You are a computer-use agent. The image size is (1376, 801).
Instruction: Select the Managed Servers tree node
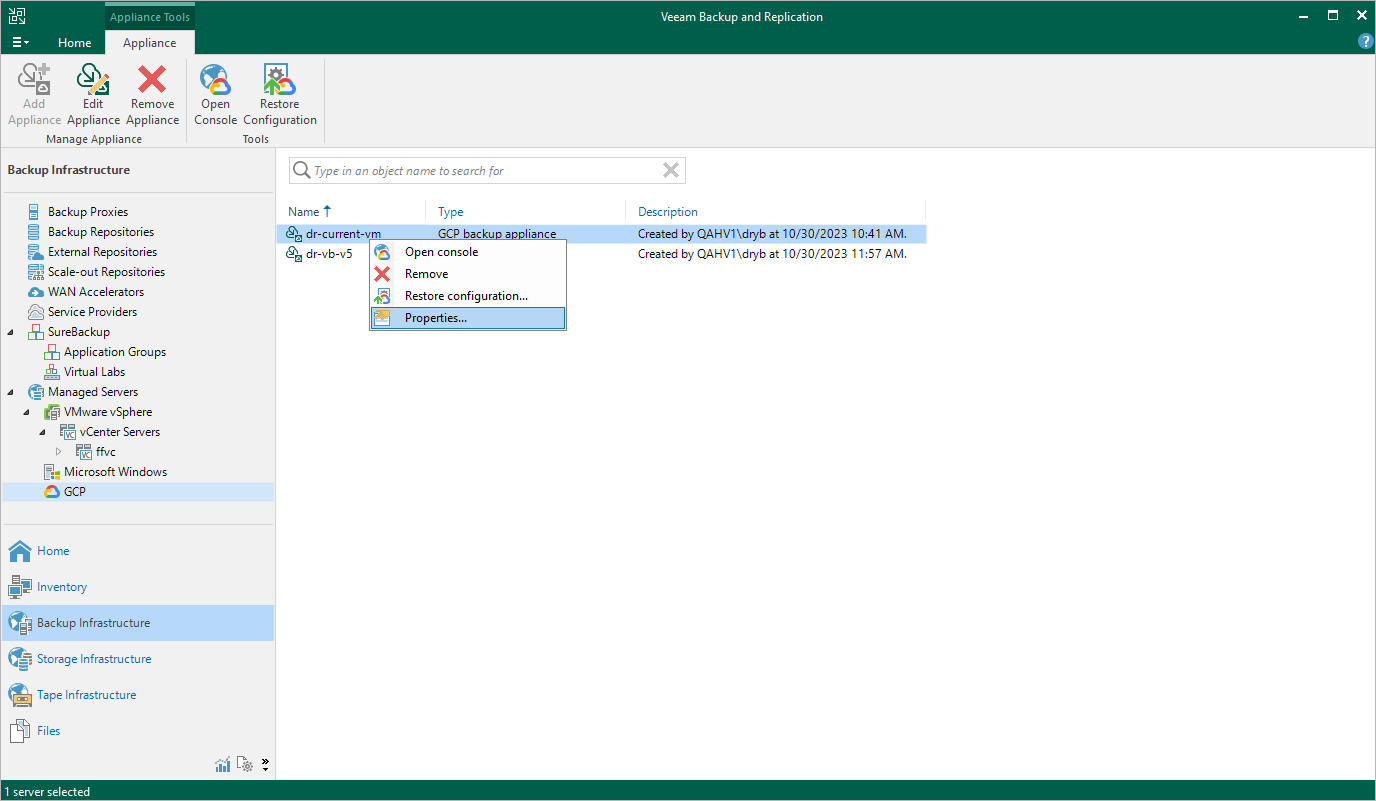click(x=93, y=392)
